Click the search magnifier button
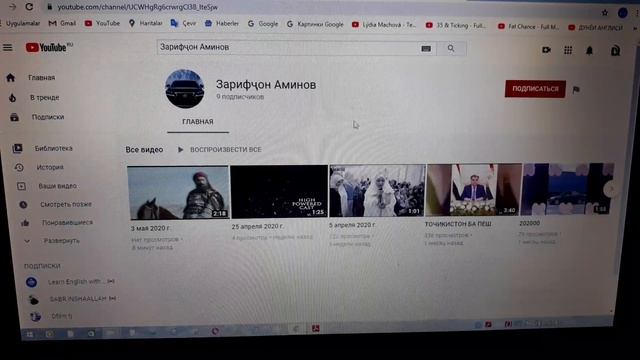 pyautogui.click(x=451, y=49)
